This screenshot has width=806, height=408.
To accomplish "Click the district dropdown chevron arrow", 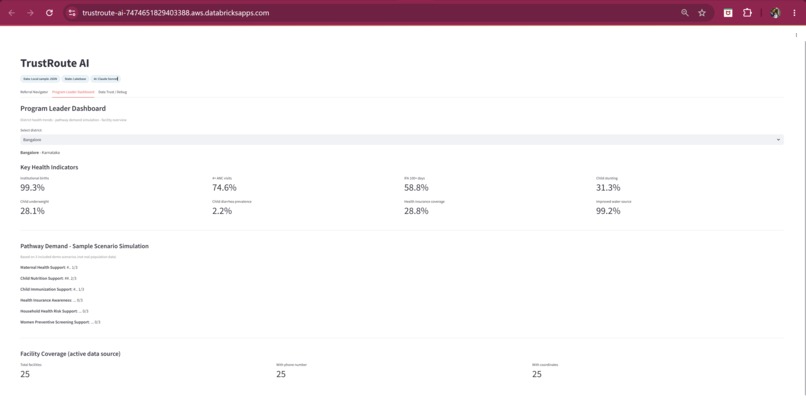I will [x=778, y=140].
